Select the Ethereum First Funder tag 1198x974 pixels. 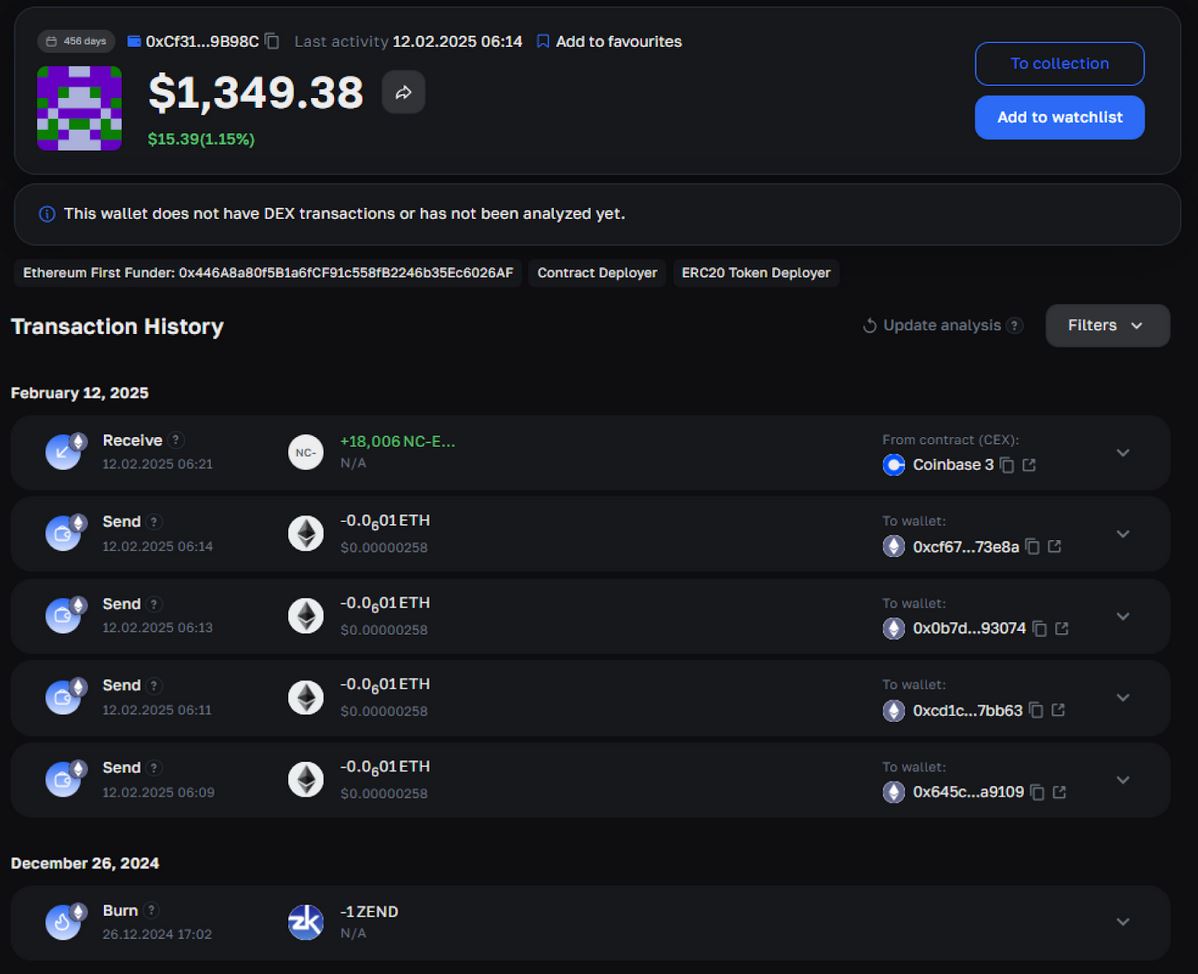click(x=268, y=273)
